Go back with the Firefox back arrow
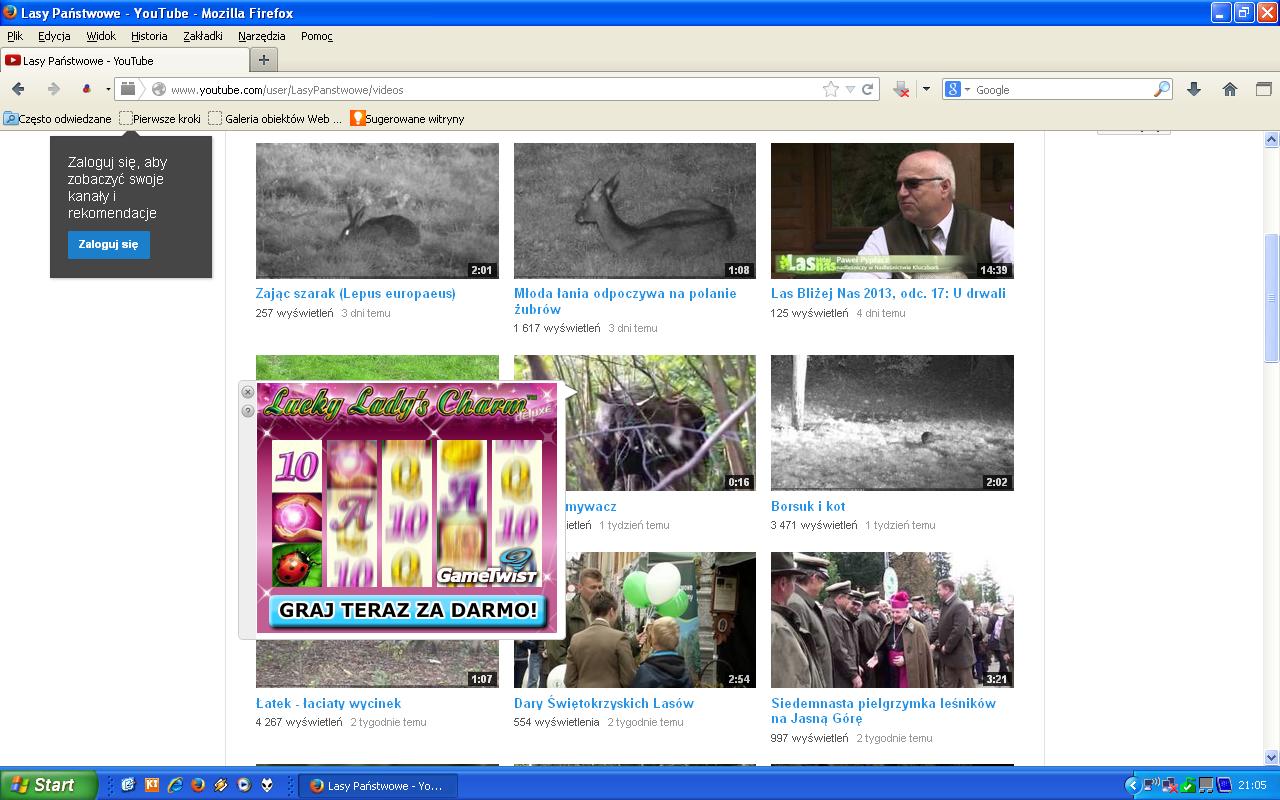Viewport: 1280px width, 800px height. point(18,89)
